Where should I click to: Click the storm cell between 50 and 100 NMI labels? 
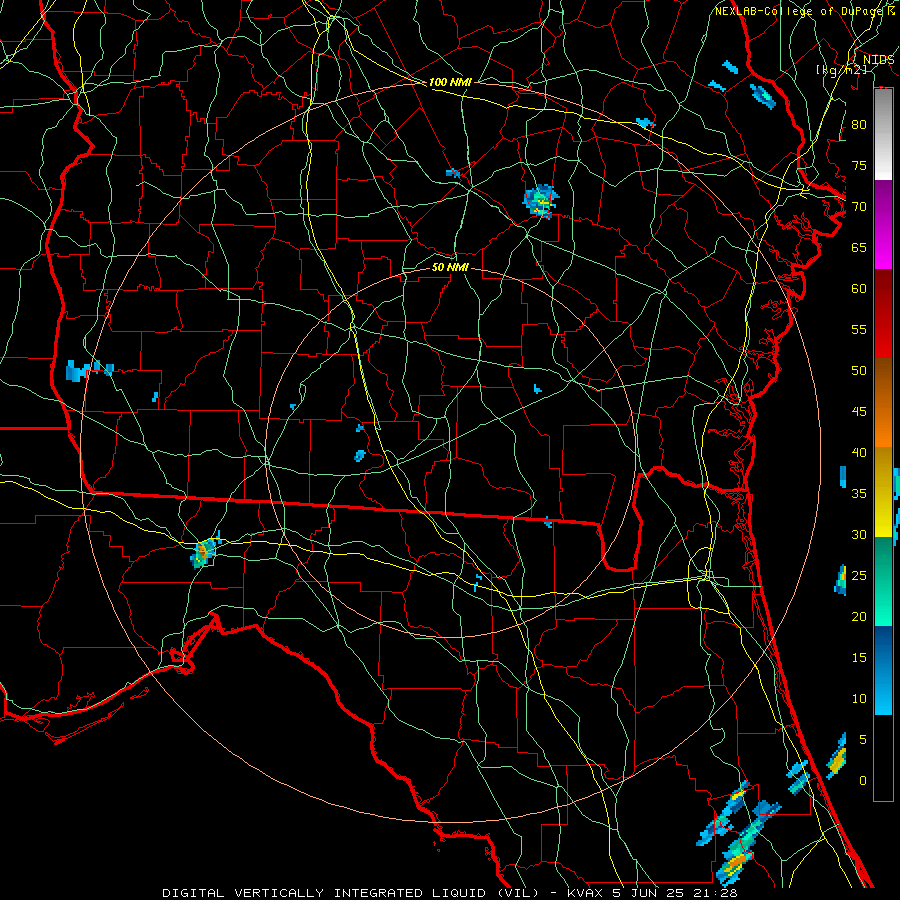tap(541, 201)
